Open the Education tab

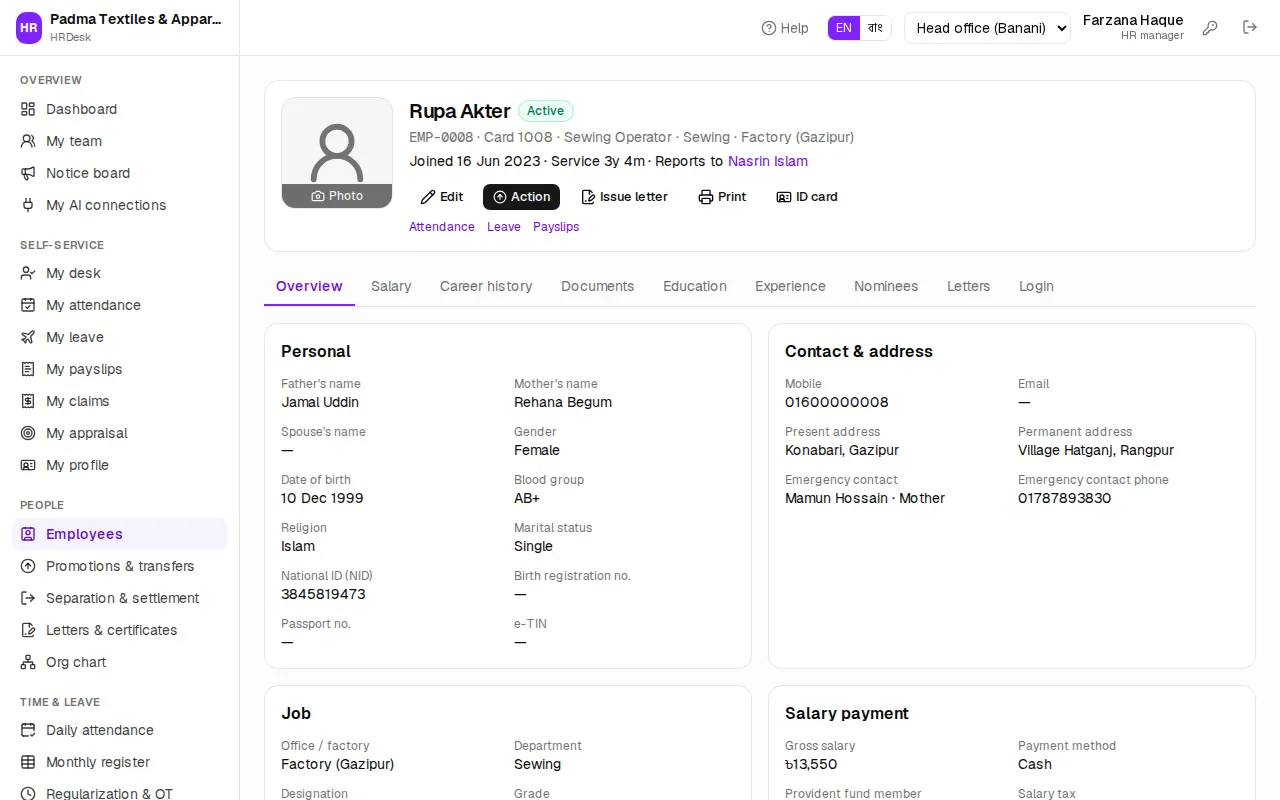pos(695,286)
